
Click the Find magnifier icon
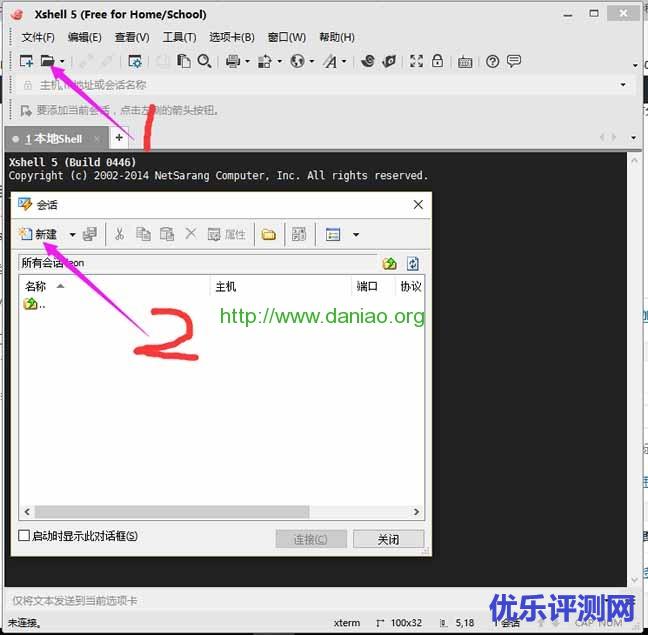point(205,62)
